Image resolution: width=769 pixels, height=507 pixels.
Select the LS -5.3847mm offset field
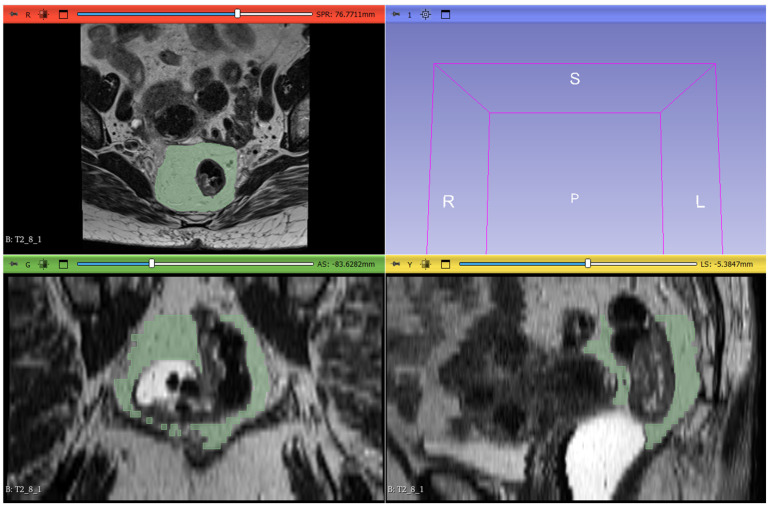tap(729, 264)
